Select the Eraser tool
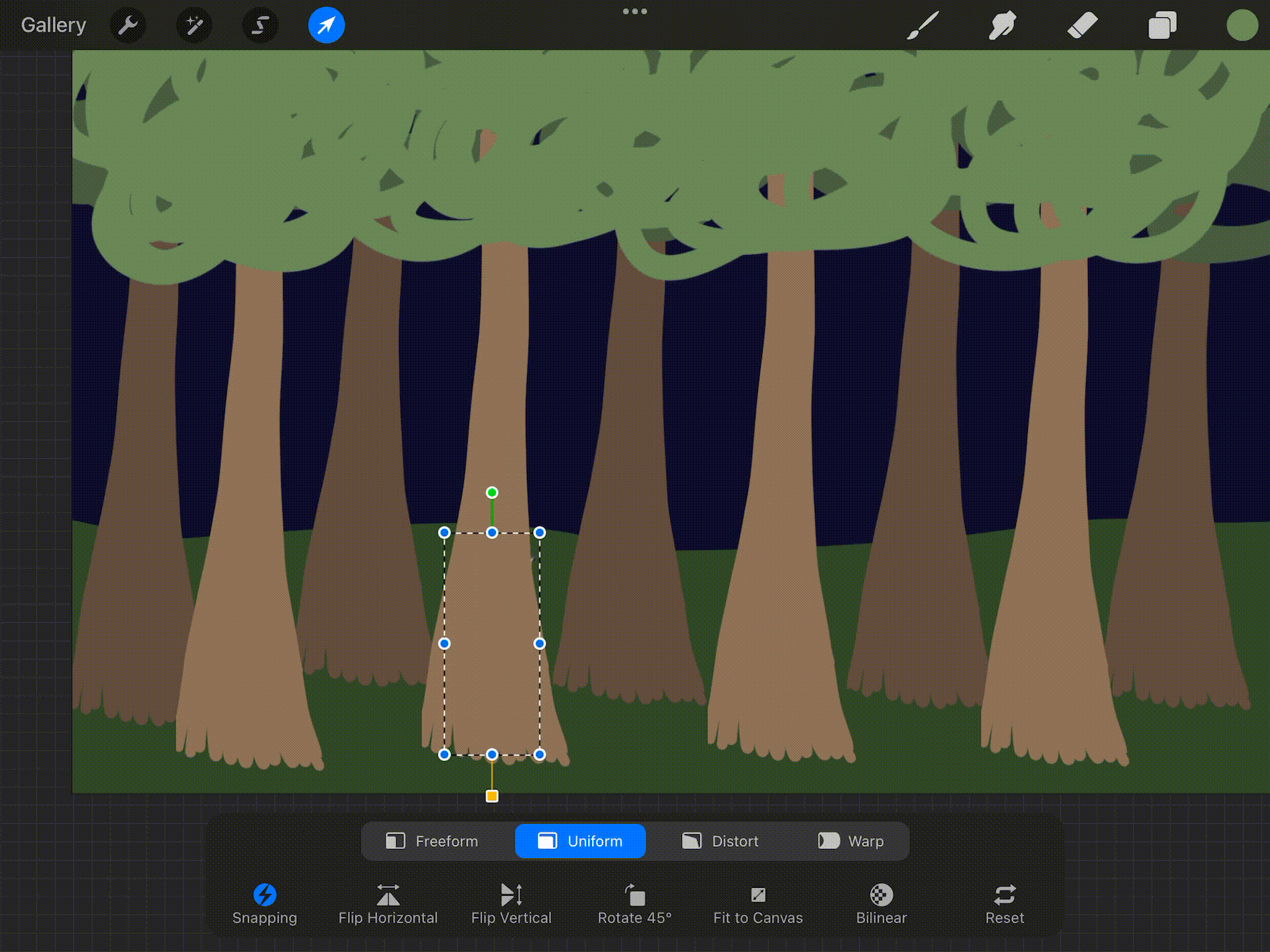1270x952 pixels. 1082,26
